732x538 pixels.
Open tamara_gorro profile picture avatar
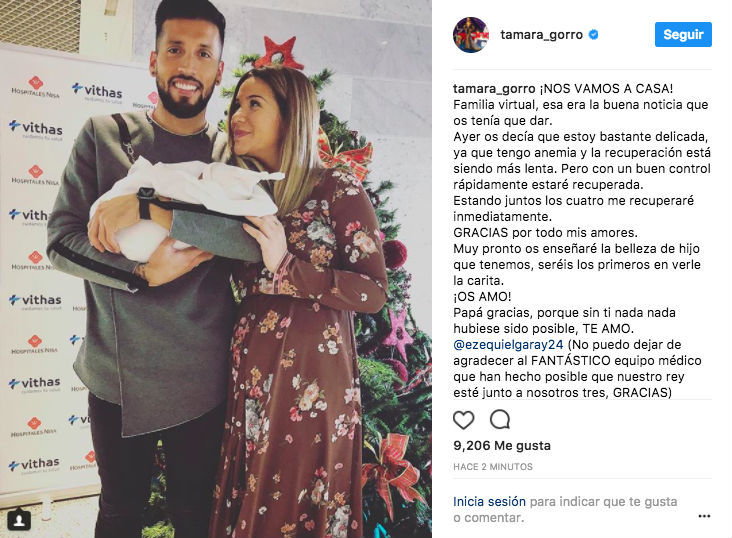(471, 35)
